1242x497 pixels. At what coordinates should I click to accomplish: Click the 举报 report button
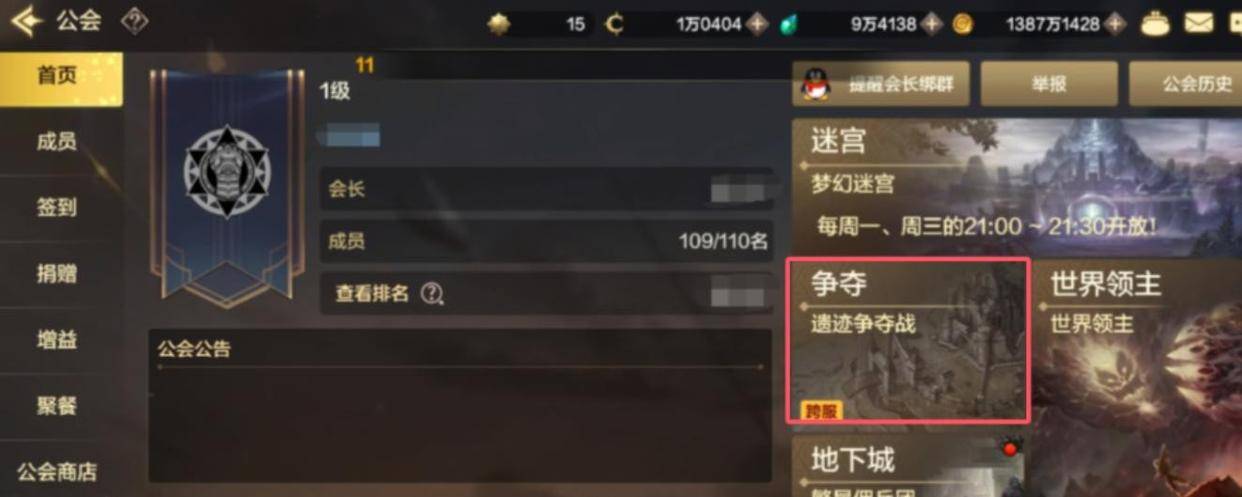[x=1048, y=84]
